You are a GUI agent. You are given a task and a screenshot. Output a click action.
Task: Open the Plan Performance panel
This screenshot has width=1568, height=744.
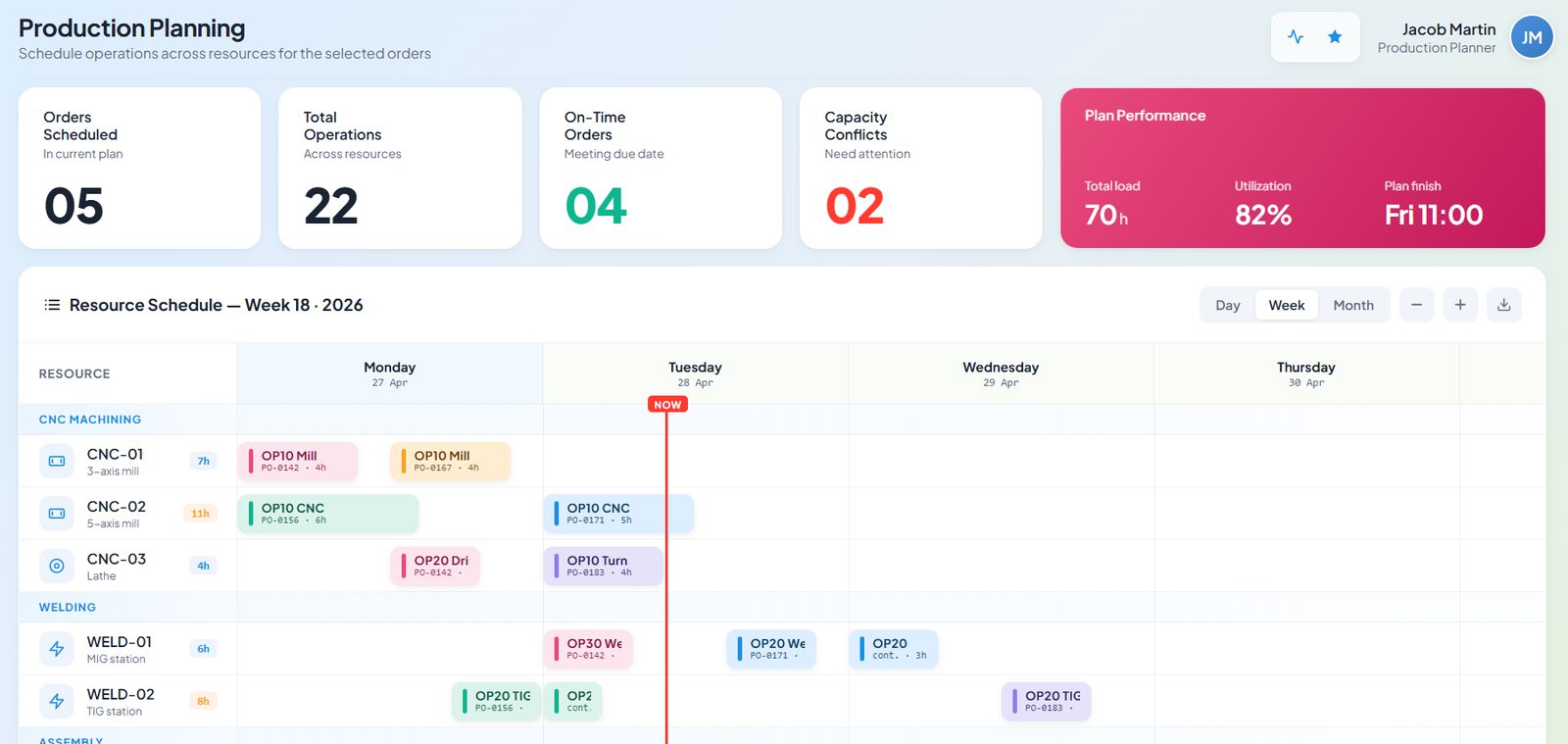(x=1302, y=169)
